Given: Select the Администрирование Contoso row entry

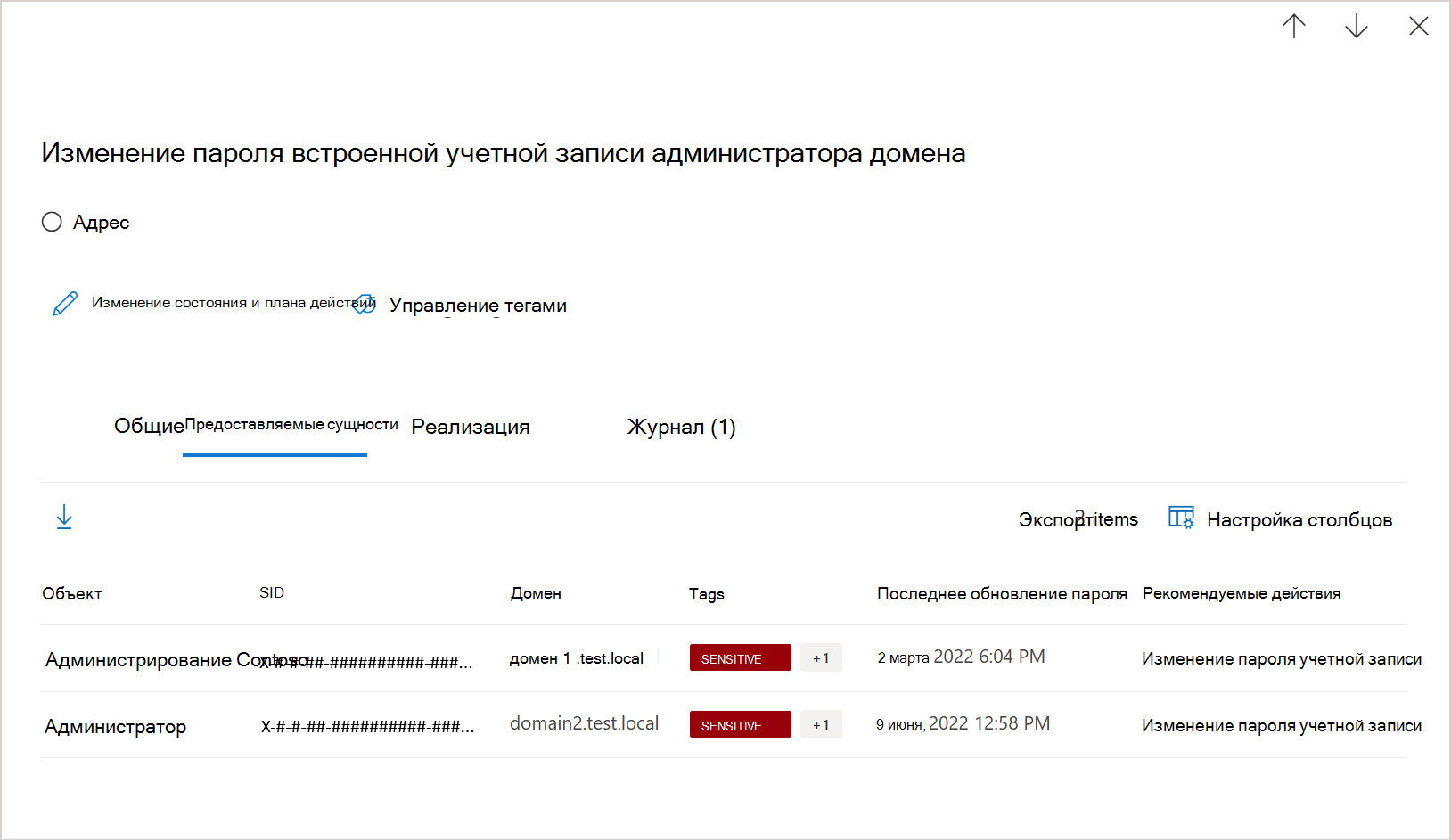Looking at the screenshot, I should click(x=176, y=660).
